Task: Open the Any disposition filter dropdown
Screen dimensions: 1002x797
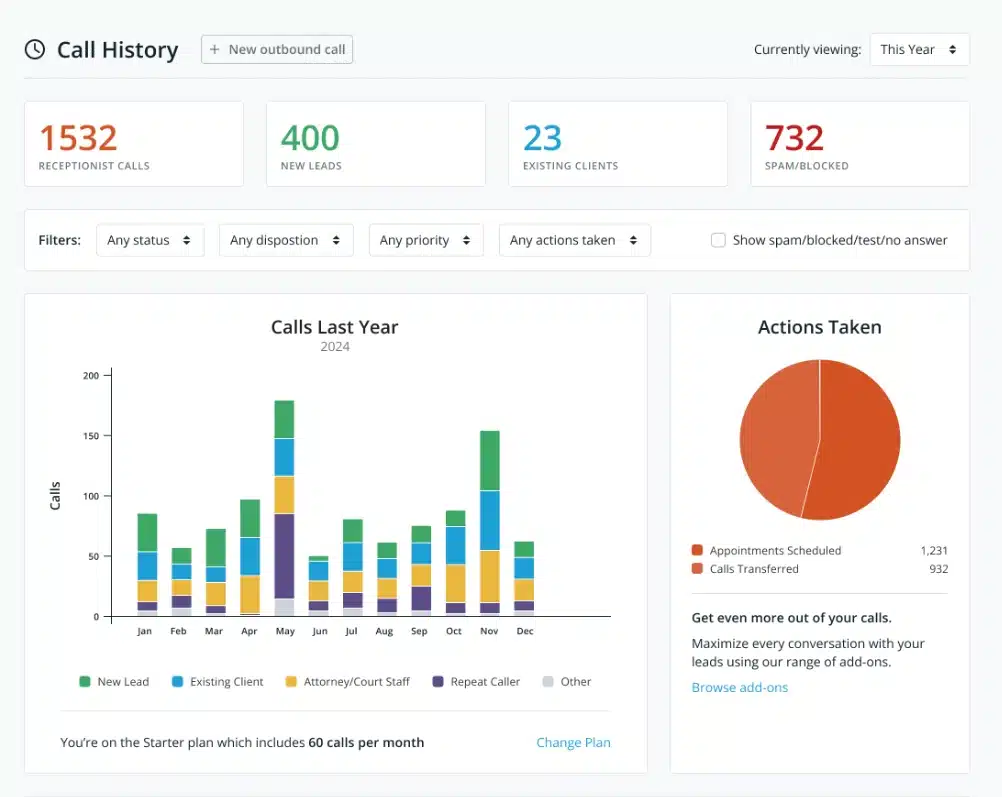Action: pos(285,240)
